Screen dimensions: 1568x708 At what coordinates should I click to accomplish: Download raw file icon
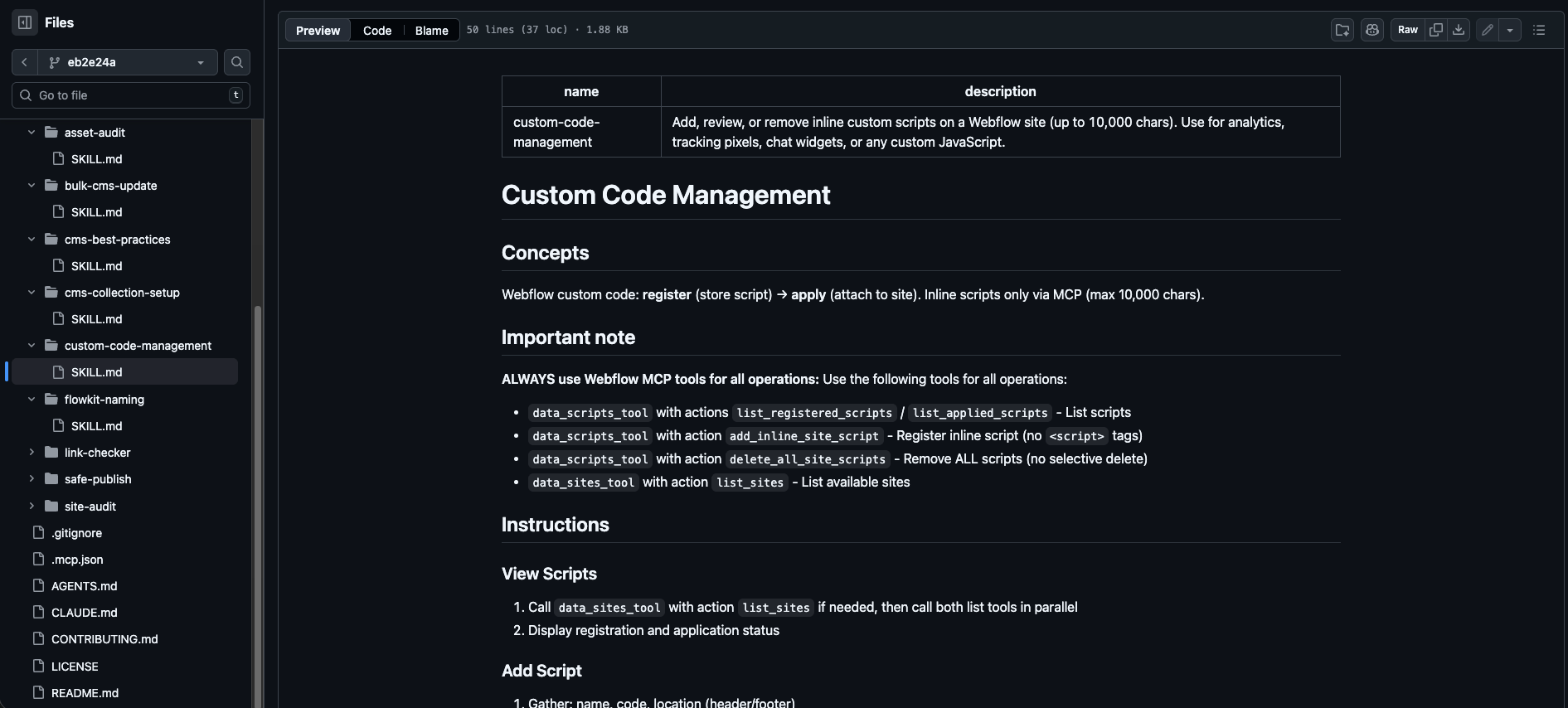point(1459,30)
